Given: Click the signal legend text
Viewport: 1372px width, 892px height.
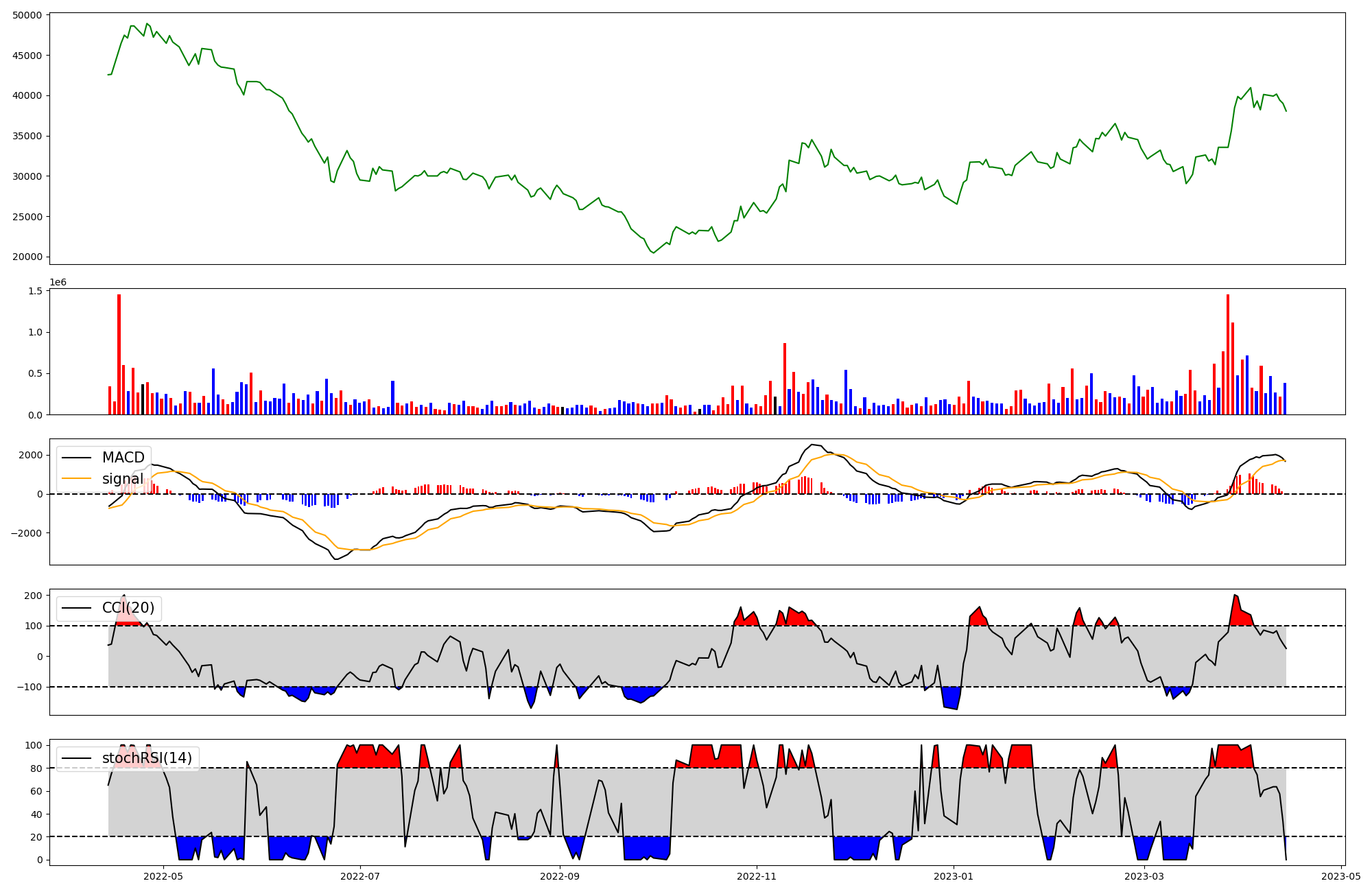Looking at the screenshot, I should tap(123, 479).
